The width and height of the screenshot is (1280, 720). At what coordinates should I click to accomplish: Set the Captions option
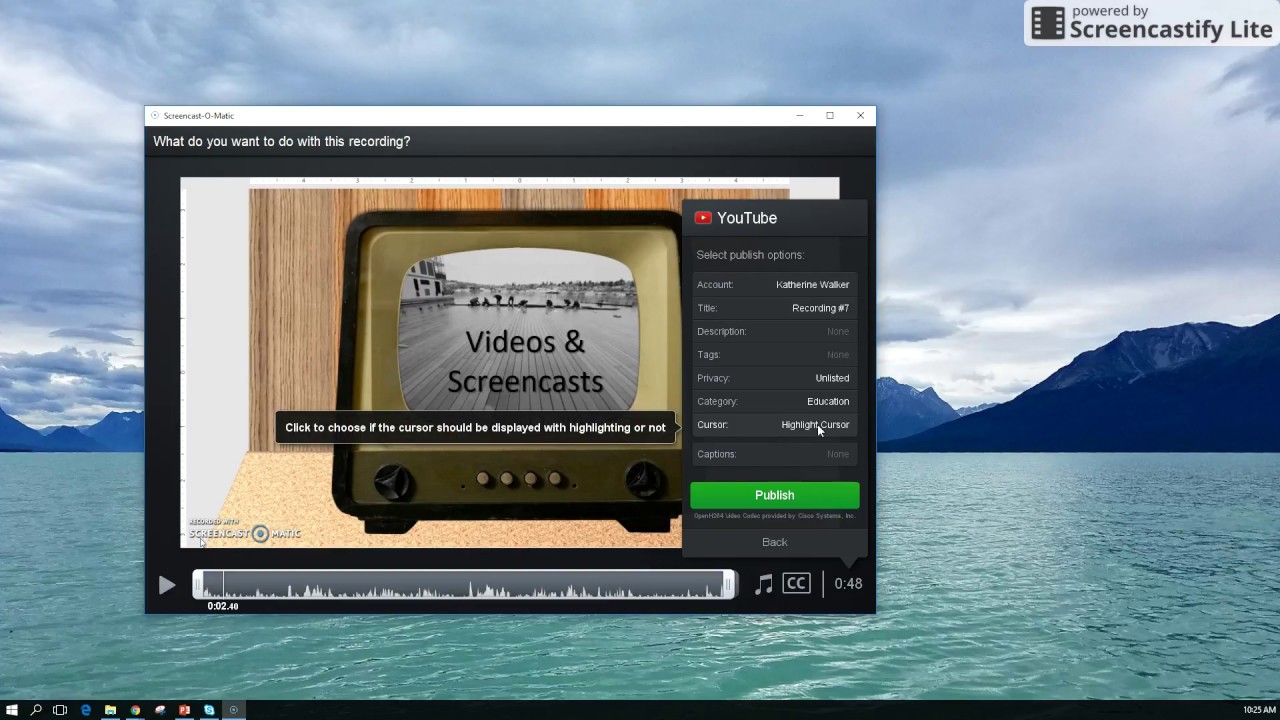coord(774,454)
